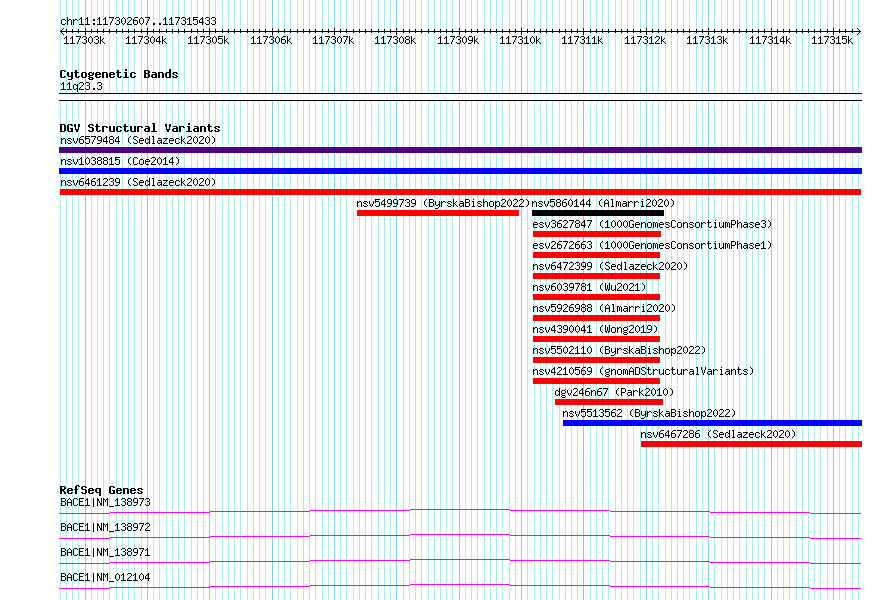
Task: Click the 117315k ruler tick label
Action: tap(832, 40)
